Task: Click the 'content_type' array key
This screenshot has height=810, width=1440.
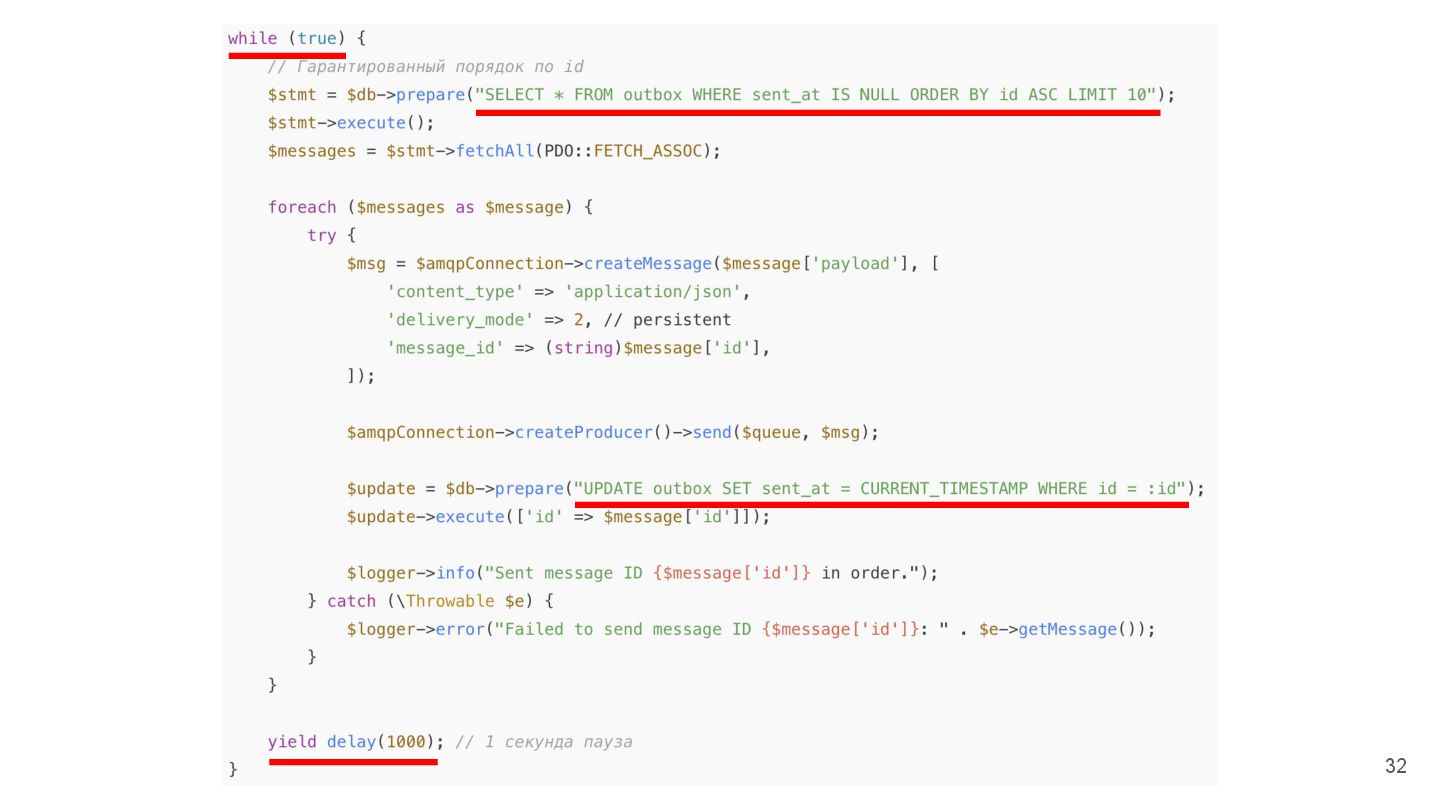Action: [x=455, y=292]
